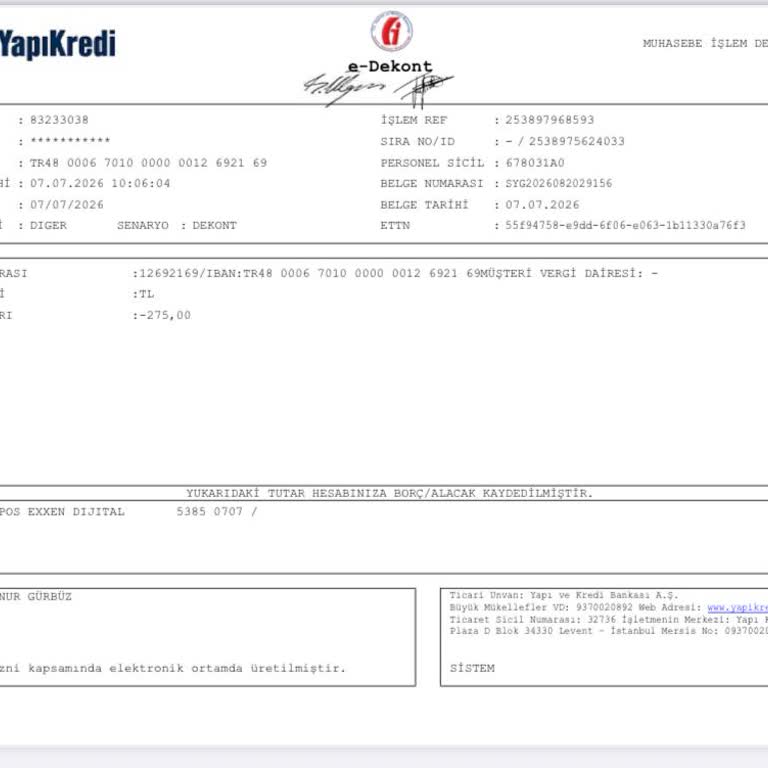This screenshot has width=768, height=768.
Task: Select the POS EXXEN DIJITAL description
Action: [62, 512]
